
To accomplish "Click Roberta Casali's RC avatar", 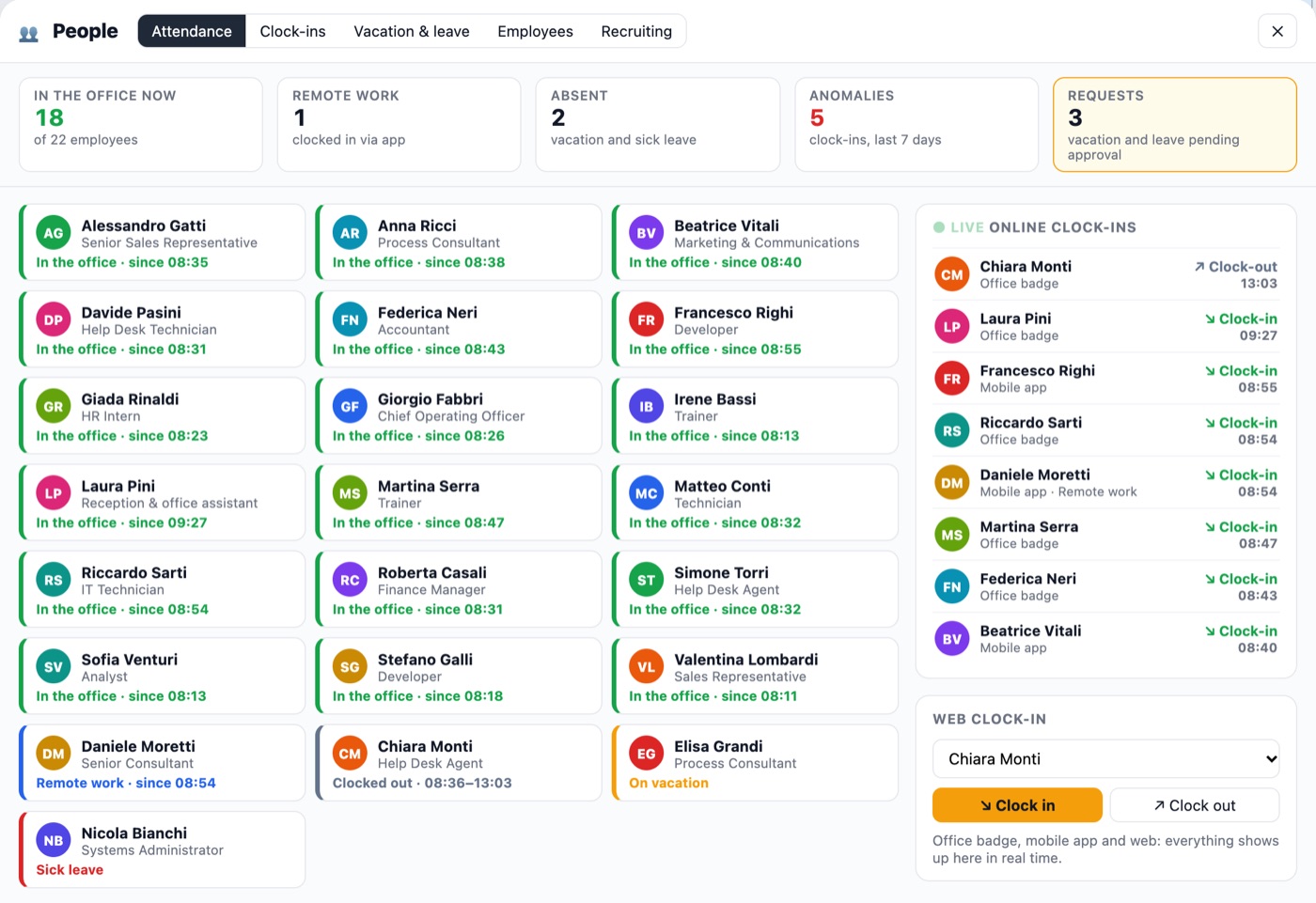I will (350, 580).
